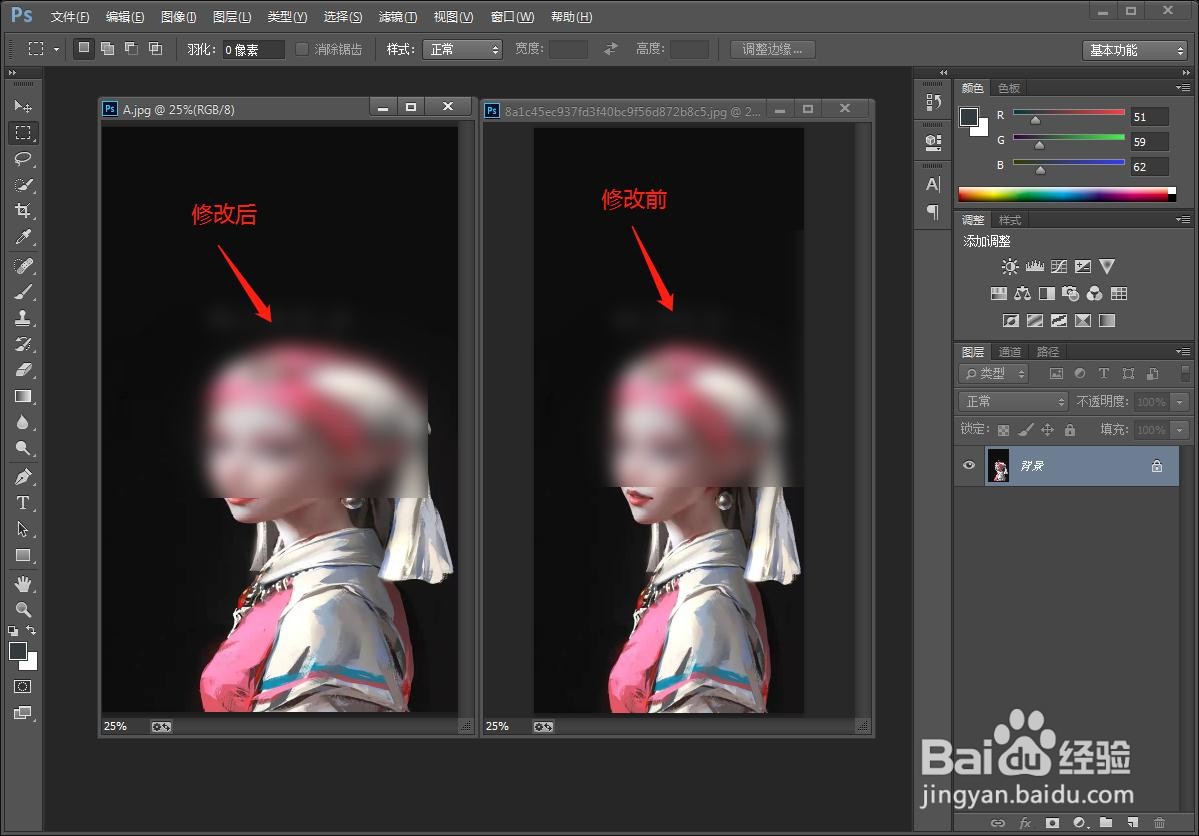Viewport: 1199px width, 836px height.
Task: Click the 调整边缘 refine edge button
Action: pyautogui.click(x=772, y=50)
